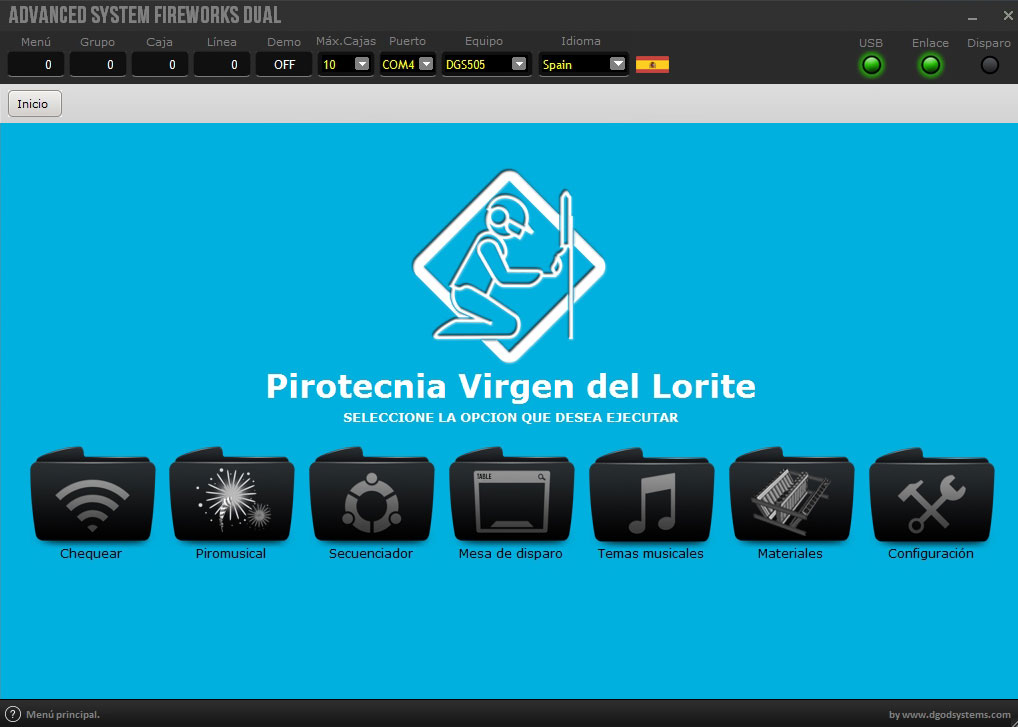The image size is (1018, 727).
Task: Open the Piromusical fireworks folder
Action: click(232, 497)
